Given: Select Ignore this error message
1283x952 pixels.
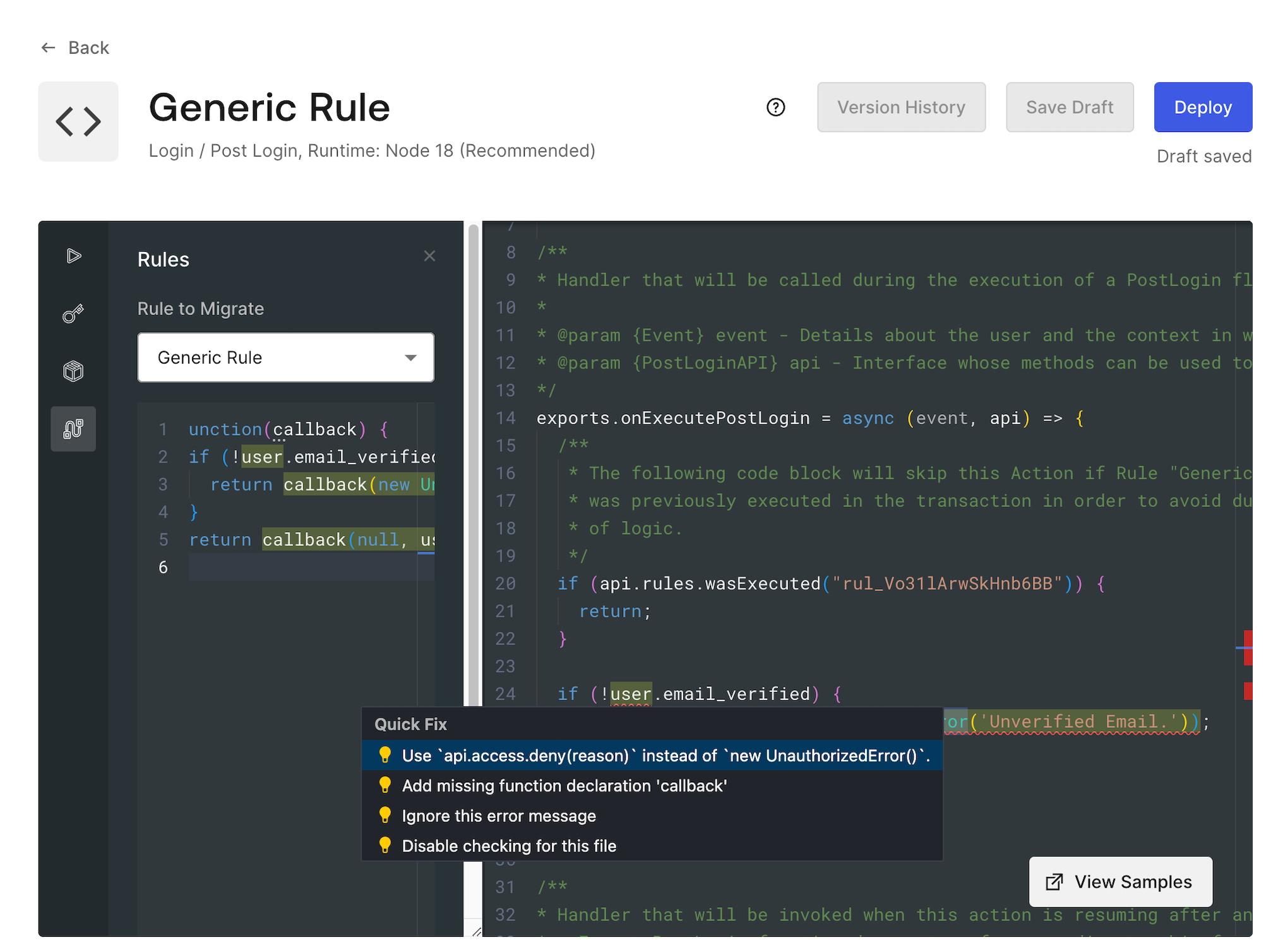Looking at the screenshot, I should pos(498,816).
